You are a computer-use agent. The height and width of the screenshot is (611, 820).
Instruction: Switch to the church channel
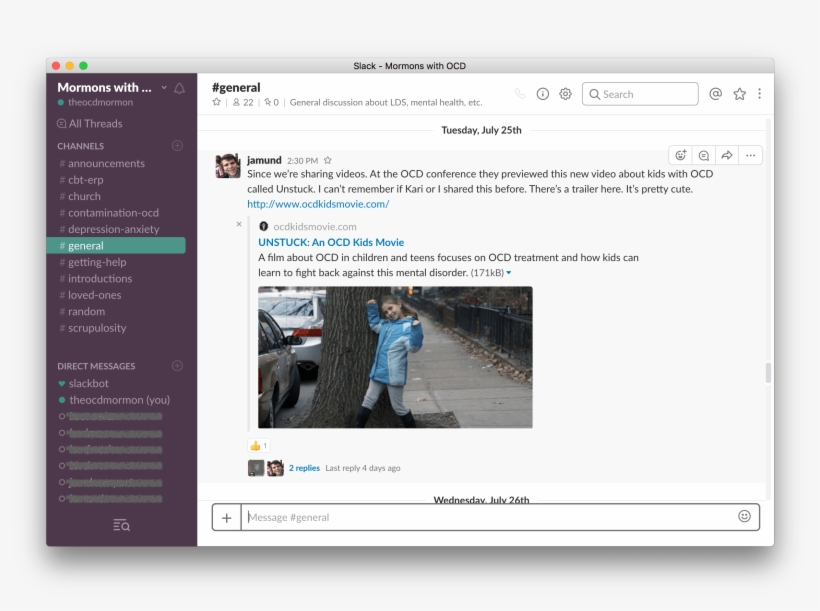tap(84, 196)
